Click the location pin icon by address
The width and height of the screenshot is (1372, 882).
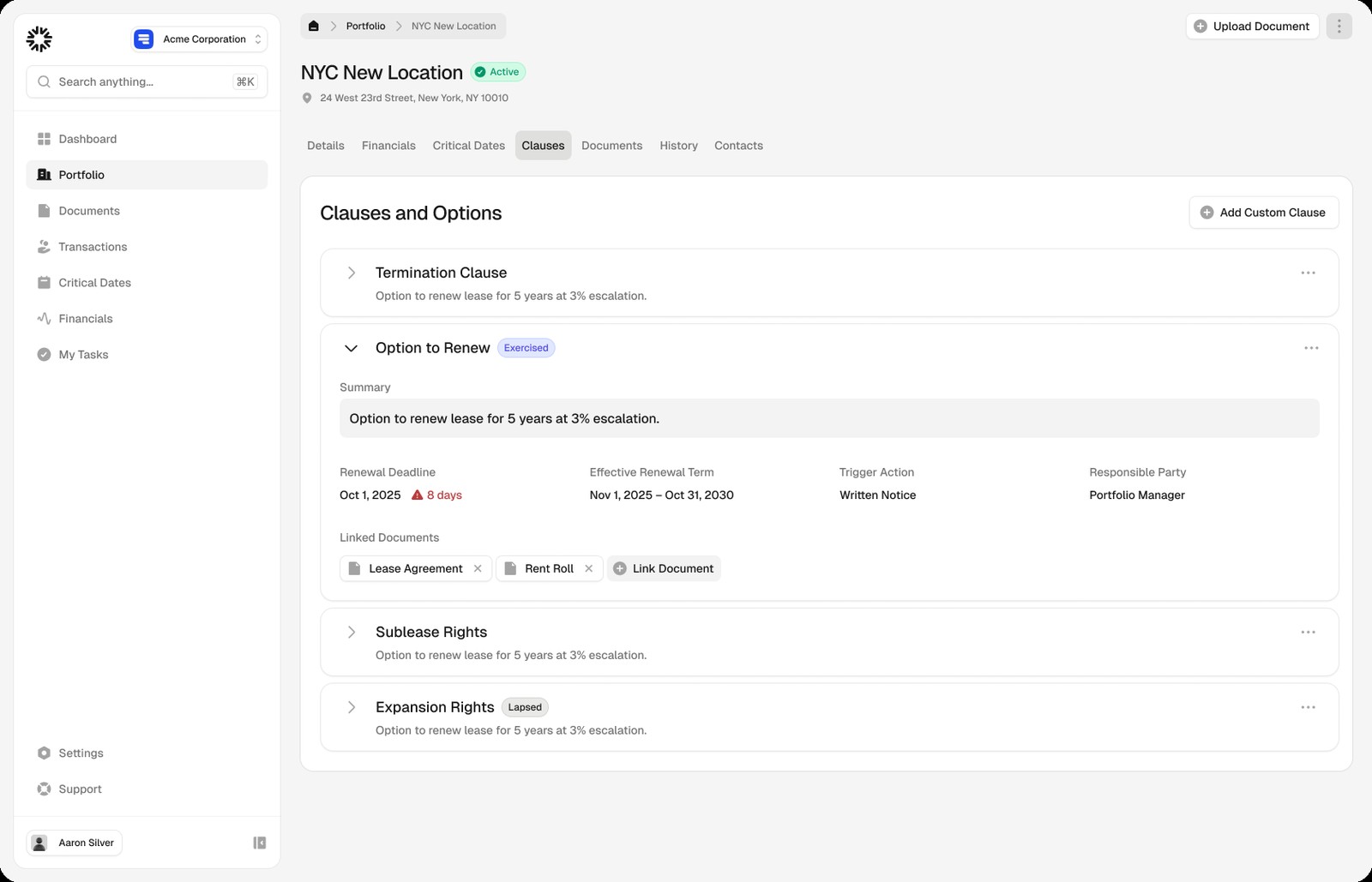(x=308, y=99)
